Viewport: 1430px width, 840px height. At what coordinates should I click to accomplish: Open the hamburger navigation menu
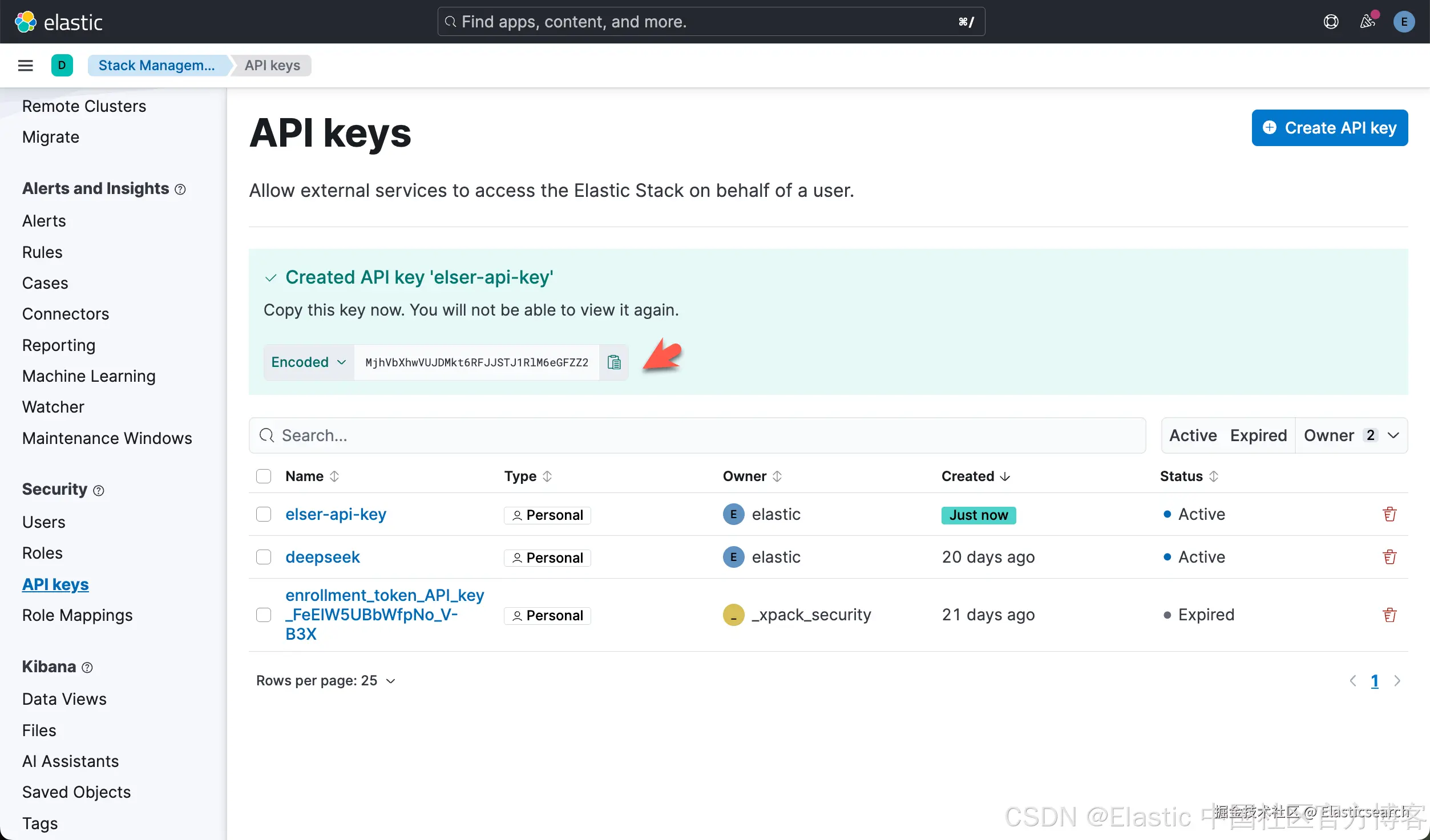pos(26,66)
